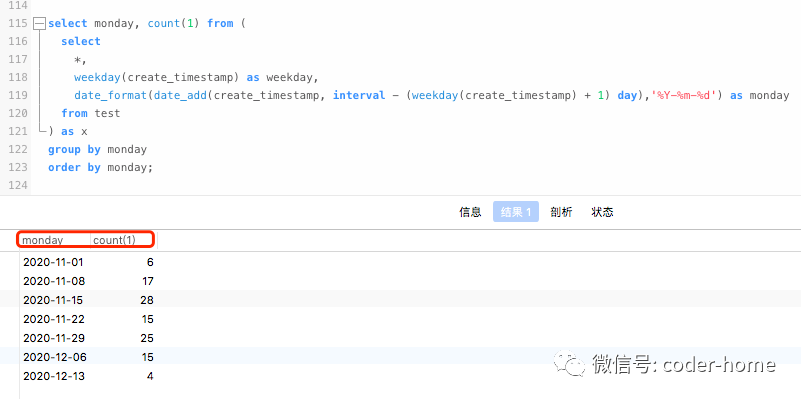Select result cell 2020-11-15
801x399 pixels.
pyautogui.click(x=53, y=300)
